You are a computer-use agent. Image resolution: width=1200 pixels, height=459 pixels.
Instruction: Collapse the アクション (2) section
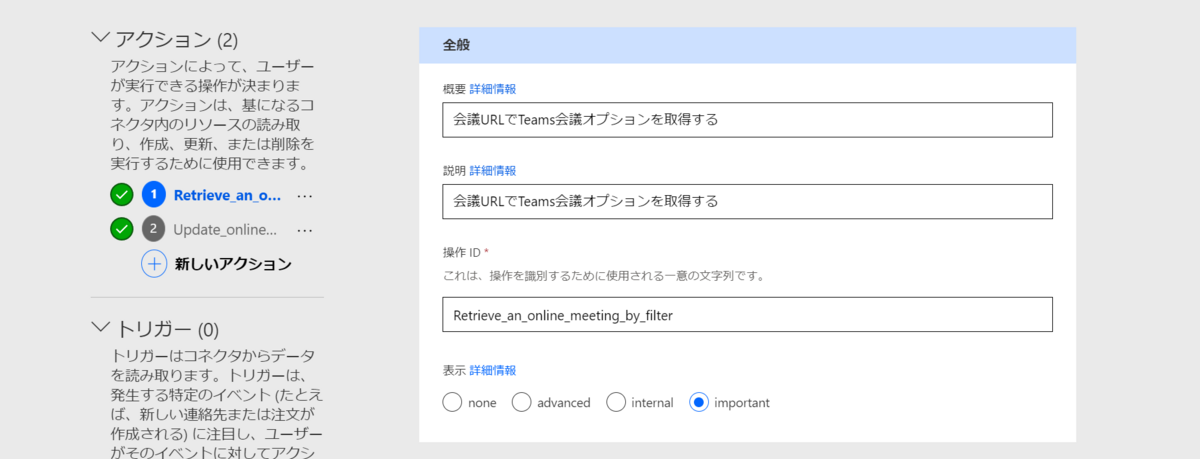[x=100, y=38]
